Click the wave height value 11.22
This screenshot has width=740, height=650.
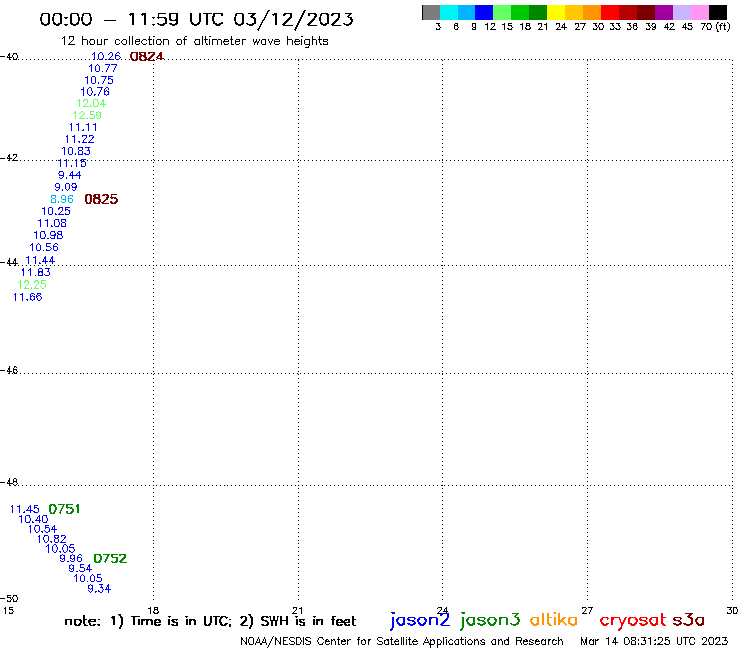tap(79, 139)
